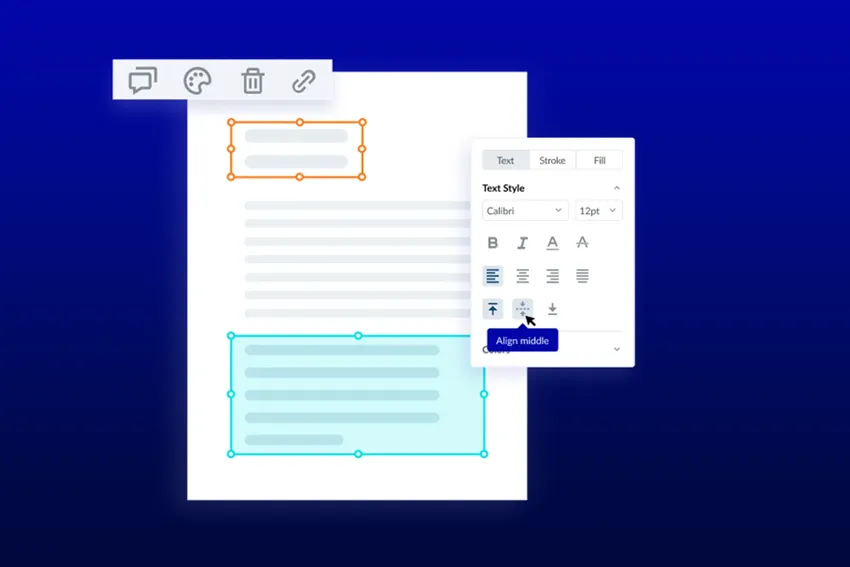Click the trash delete icon
Viewport: 850px width, 567px height.
coord(253,80)
